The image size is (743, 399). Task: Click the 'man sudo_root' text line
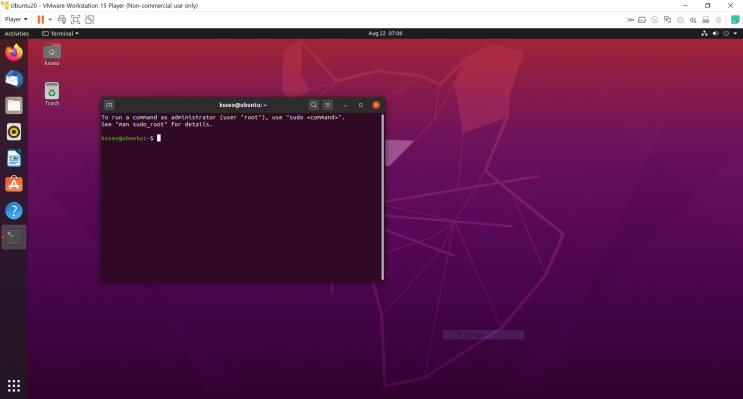click(x=157, y=125)
